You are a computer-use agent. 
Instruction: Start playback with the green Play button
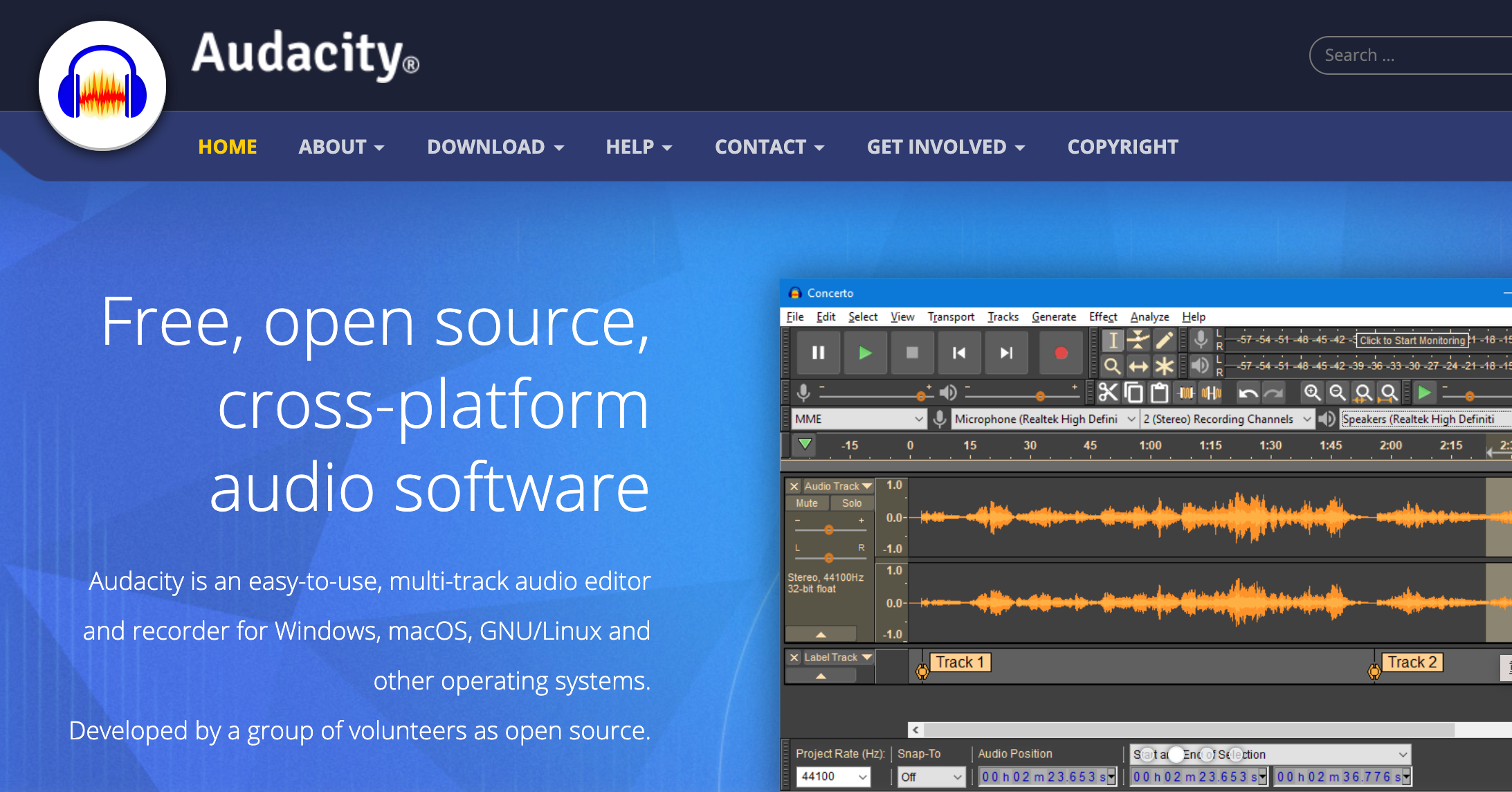(865, 353)
